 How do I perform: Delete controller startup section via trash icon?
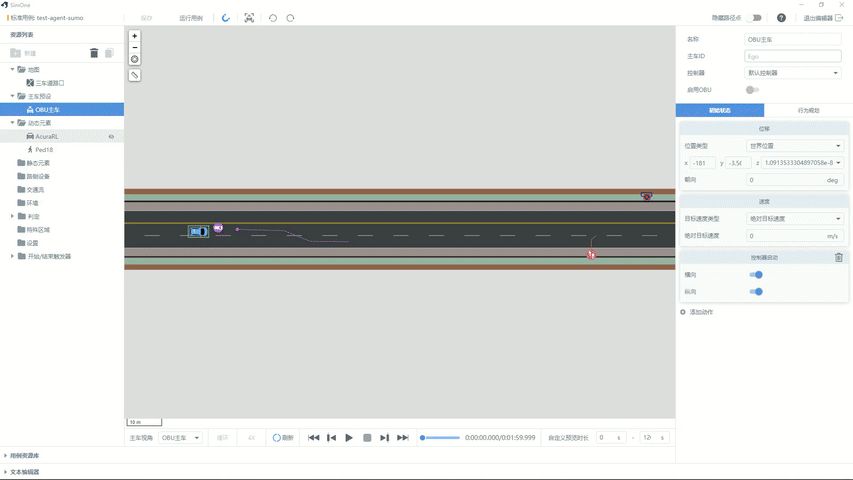click(x=838, y=258)
